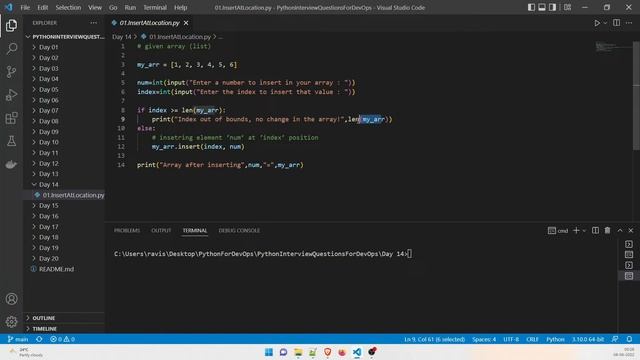
Task: Open the Accounts menu icon
Action: click(11, 299)
